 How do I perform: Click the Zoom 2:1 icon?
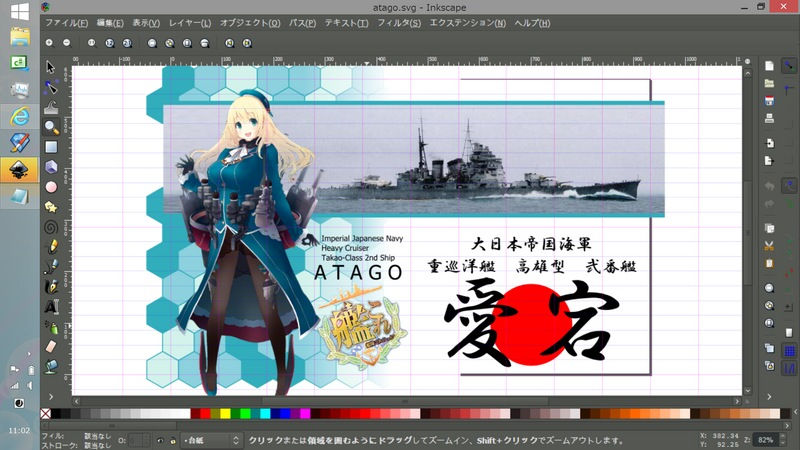click(x=127, y=43)
